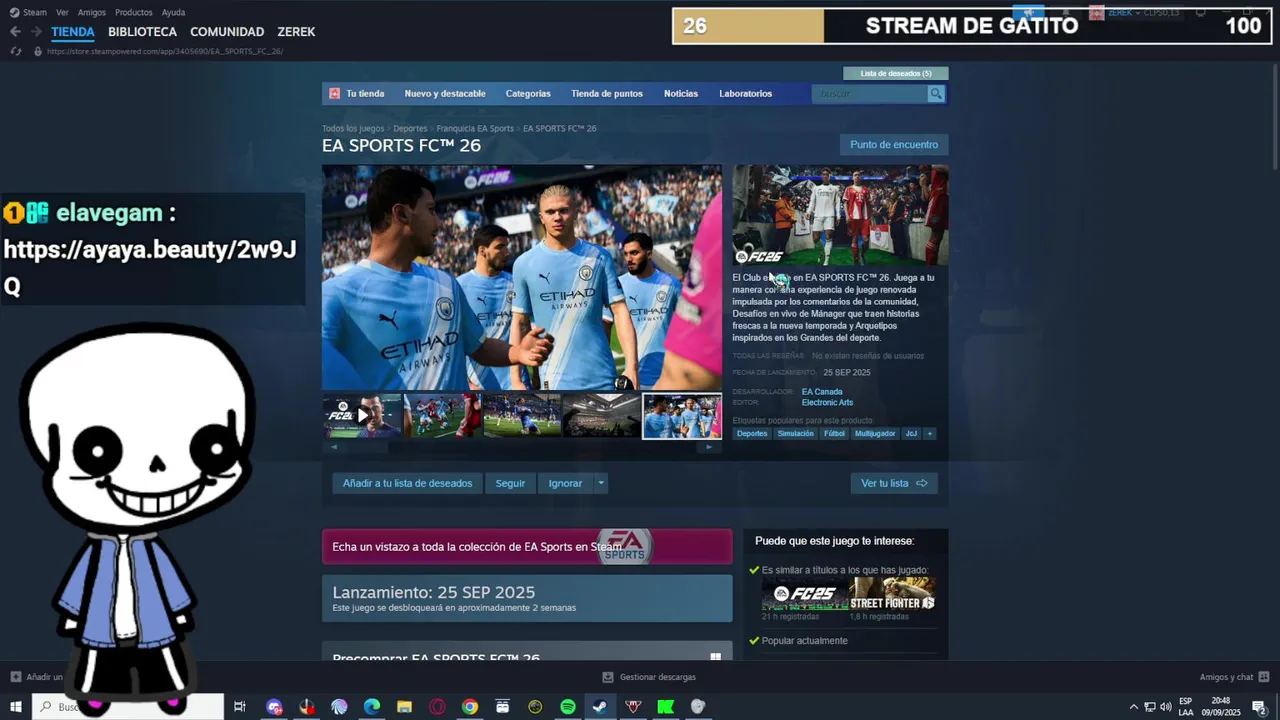
Task: Click the screenshot strip right arrow
Action: [x=709, y=447]
